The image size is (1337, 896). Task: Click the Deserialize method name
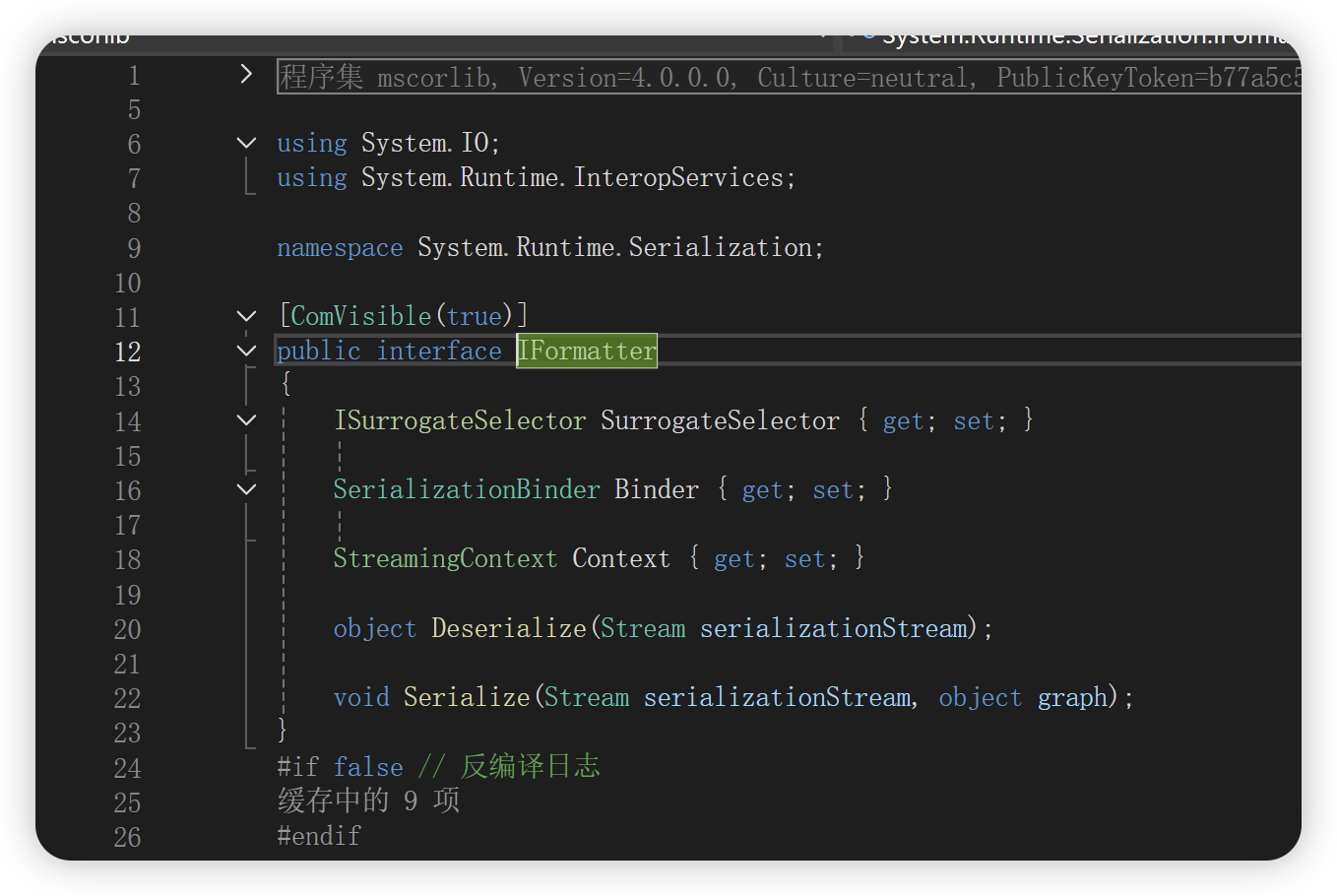pyautogui.click(x=509, y=628)
